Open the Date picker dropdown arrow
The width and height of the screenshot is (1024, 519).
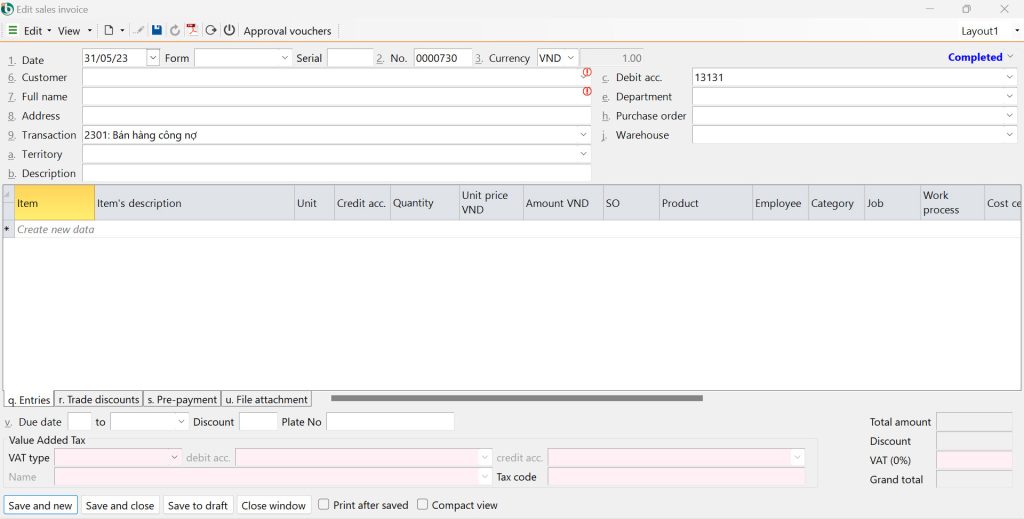(152, 58)
